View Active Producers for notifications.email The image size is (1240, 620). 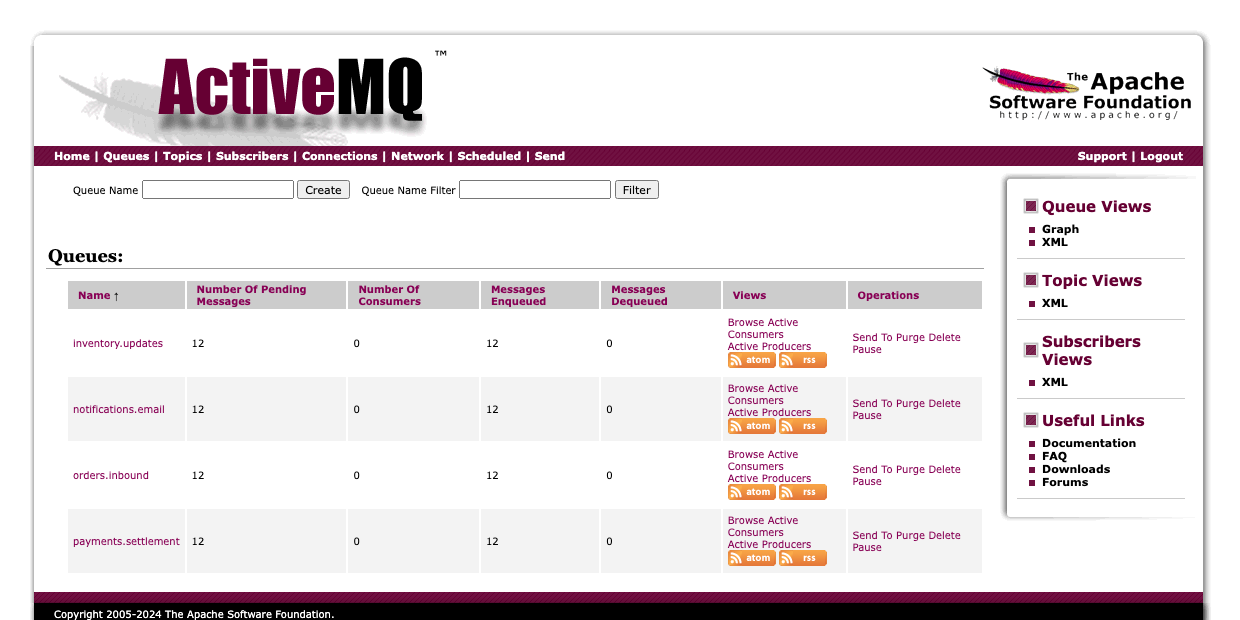(x=769, y=413)
